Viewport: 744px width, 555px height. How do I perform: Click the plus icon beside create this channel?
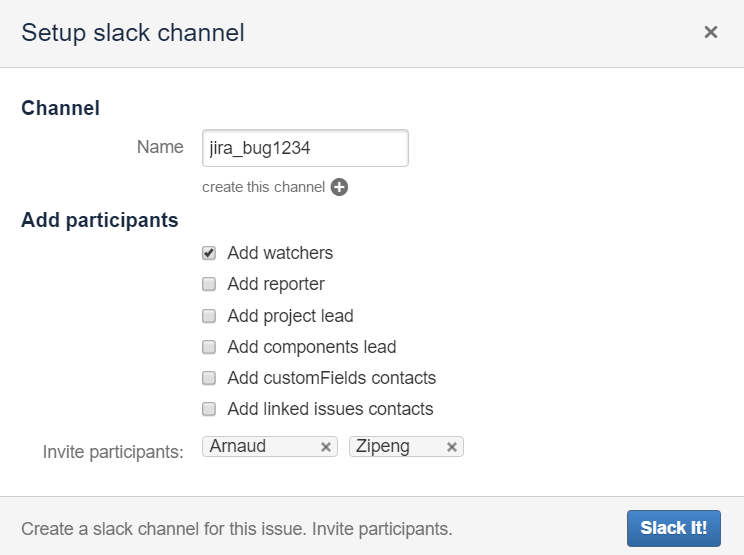(339, 187)
